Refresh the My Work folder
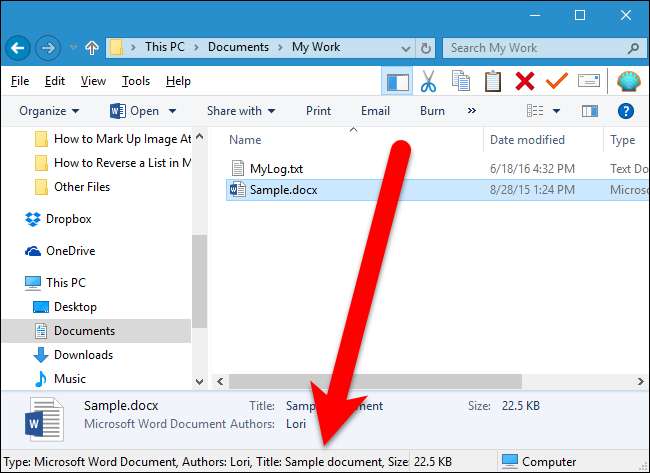 (x=426, y=48)
